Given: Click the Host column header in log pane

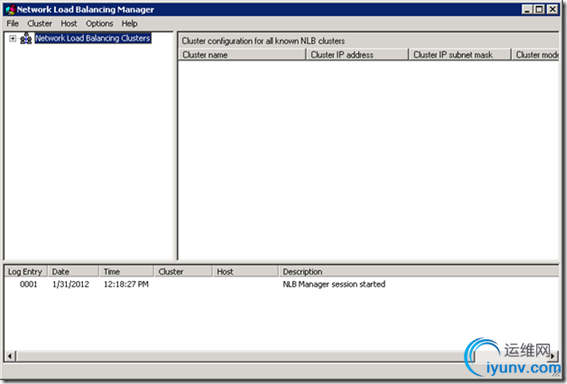Looking at the screenshot, I should pos(246,272).
